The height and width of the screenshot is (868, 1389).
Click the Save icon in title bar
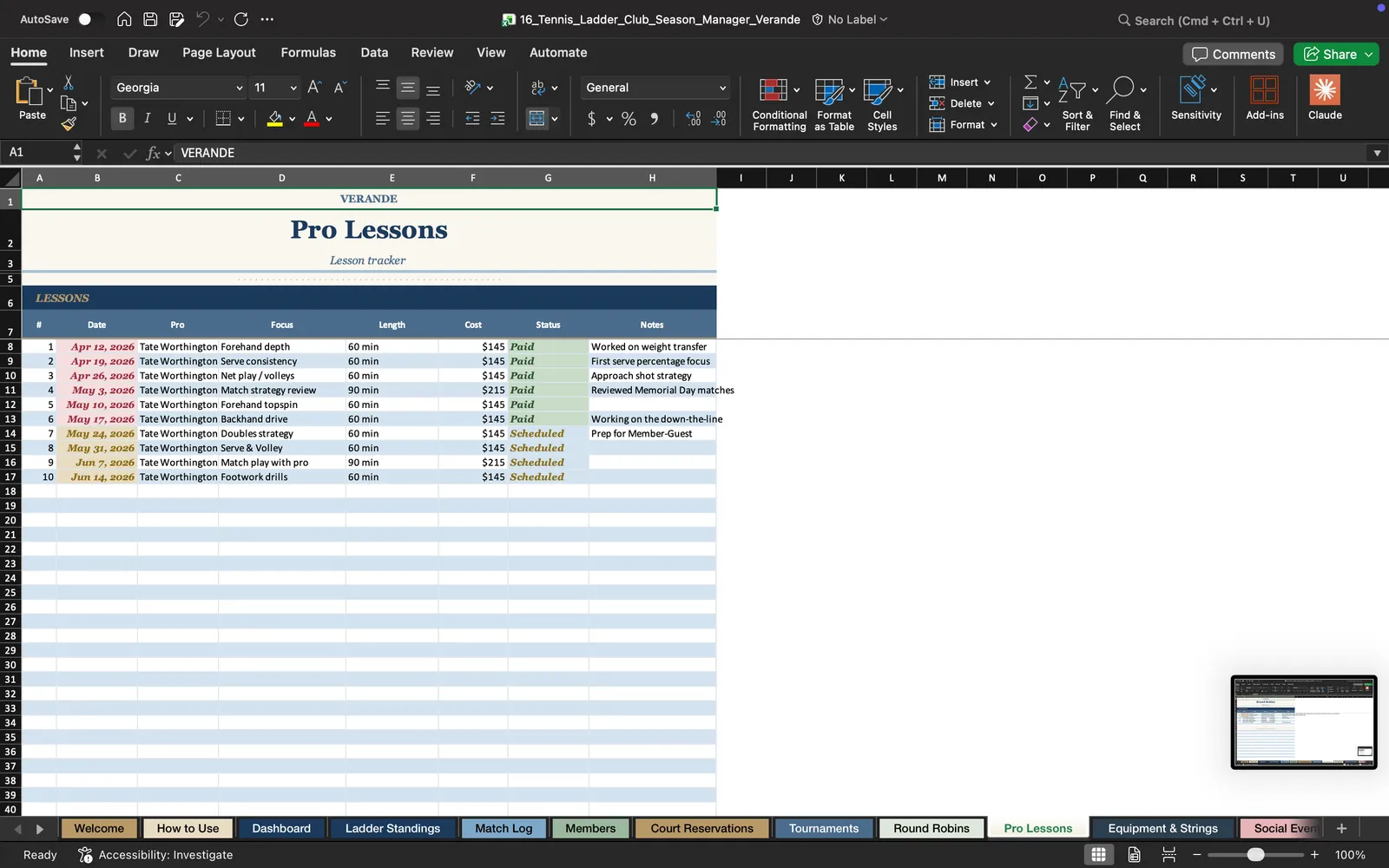150,19
